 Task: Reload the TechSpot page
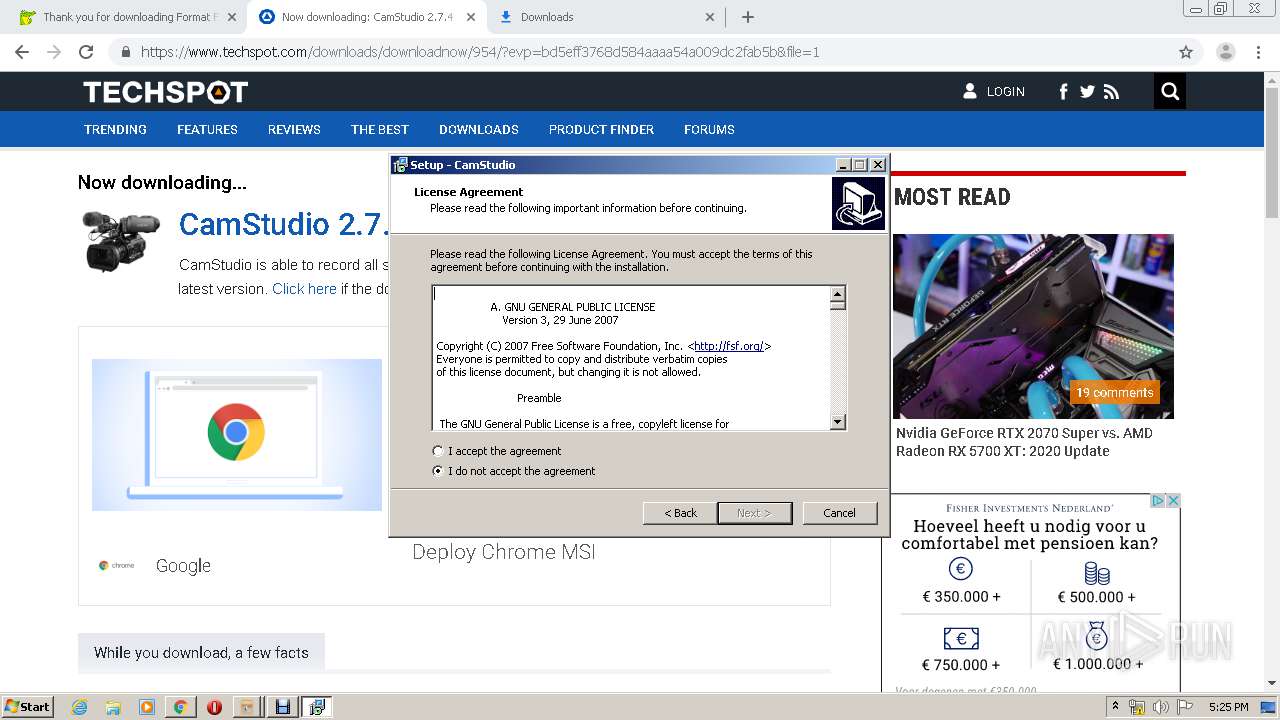tap(86, 52)
